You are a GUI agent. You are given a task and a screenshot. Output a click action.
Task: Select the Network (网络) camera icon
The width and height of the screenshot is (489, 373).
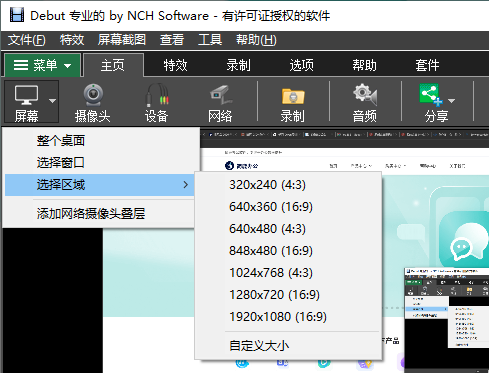pos(220,95)
